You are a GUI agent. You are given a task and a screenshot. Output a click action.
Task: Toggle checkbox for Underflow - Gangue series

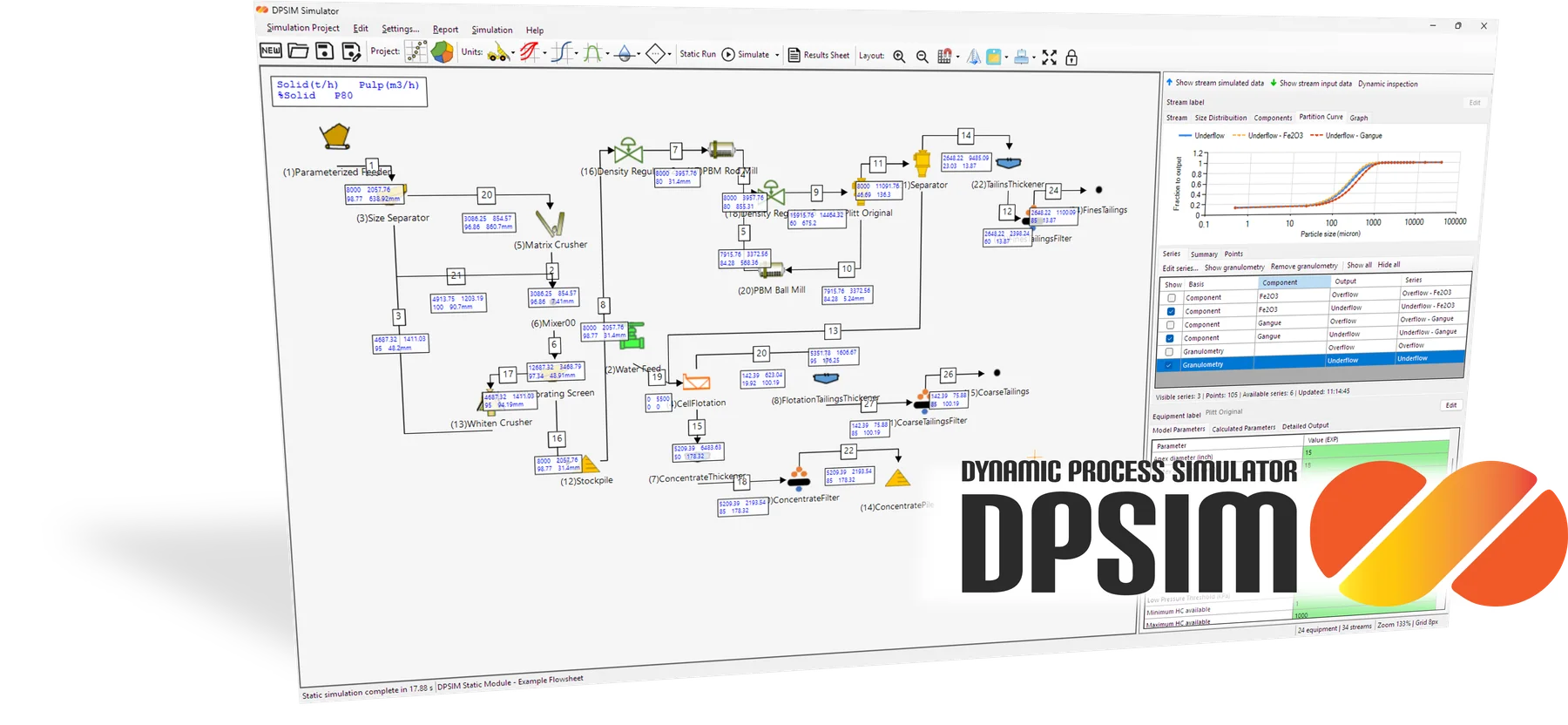click(x=1169, y=338)
